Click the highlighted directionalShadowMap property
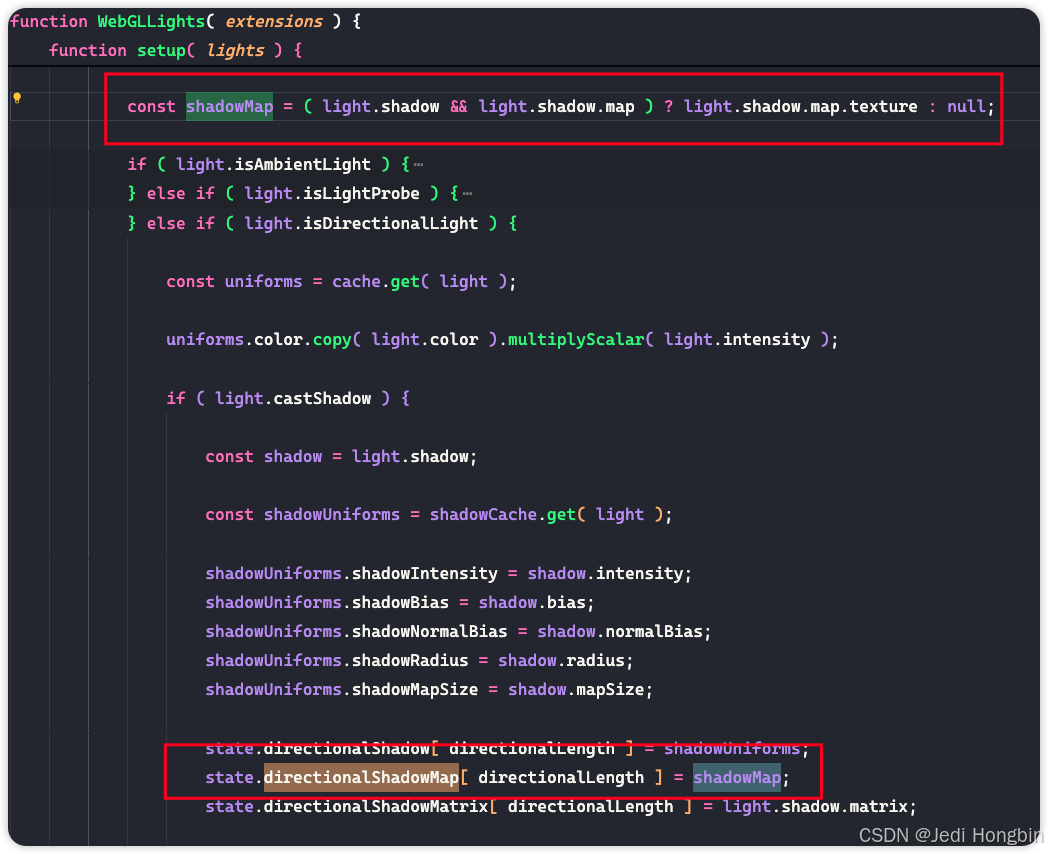Viewport: 1048px width, 854px height. point(362,778)
